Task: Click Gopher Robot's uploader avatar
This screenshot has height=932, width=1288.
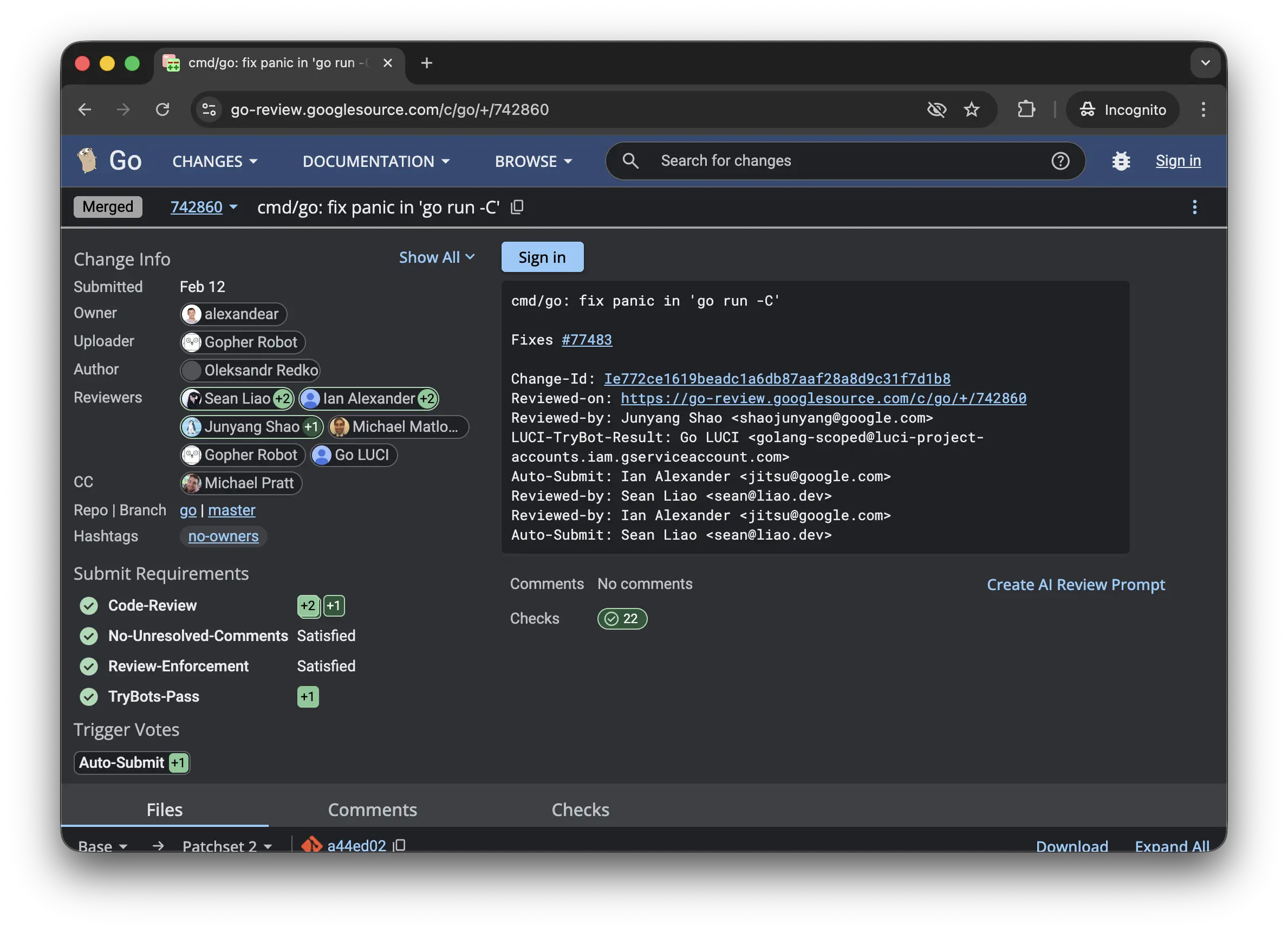Action: click(x=192, y=342)
